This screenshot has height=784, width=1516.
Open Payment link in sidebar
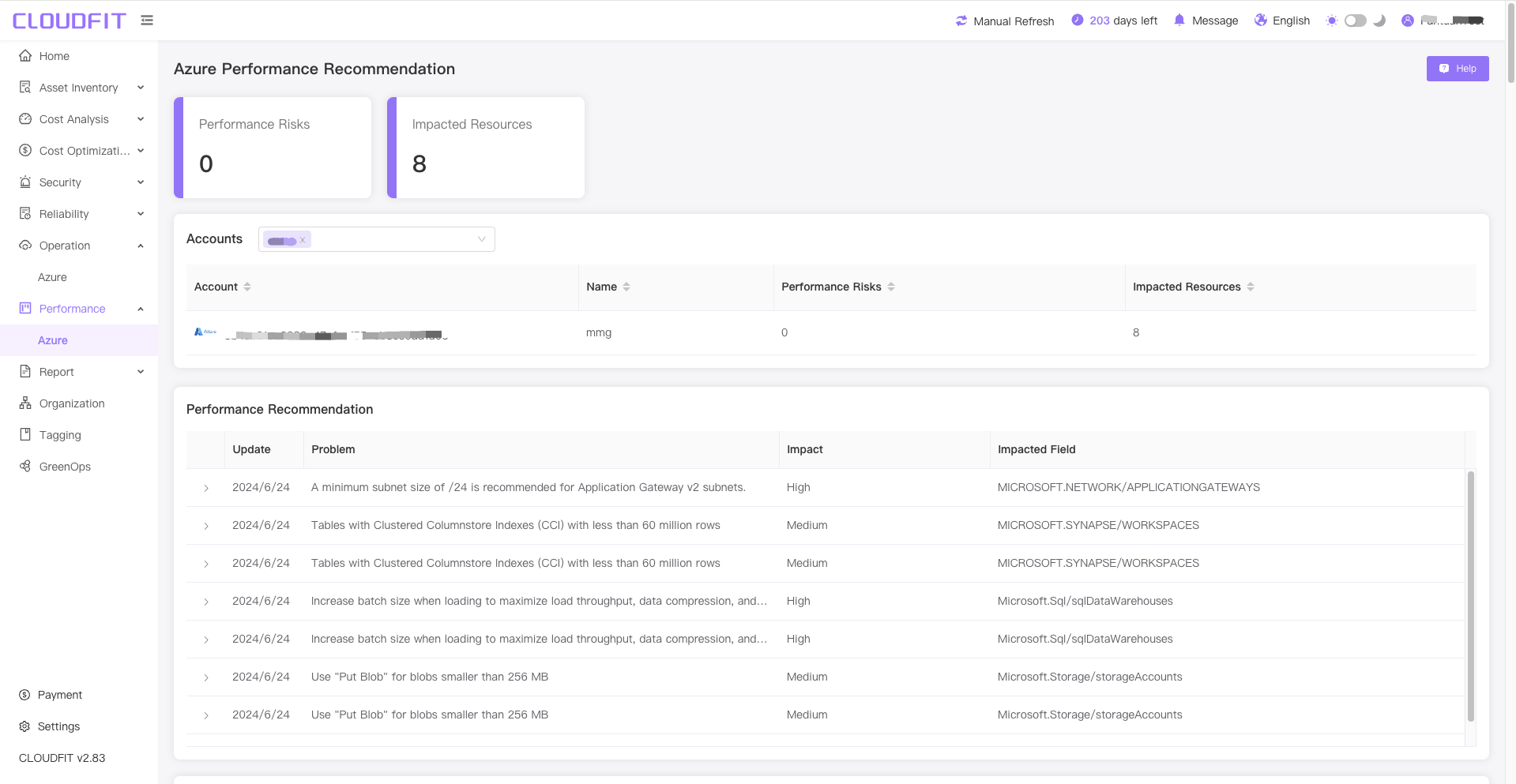point(60,695)
